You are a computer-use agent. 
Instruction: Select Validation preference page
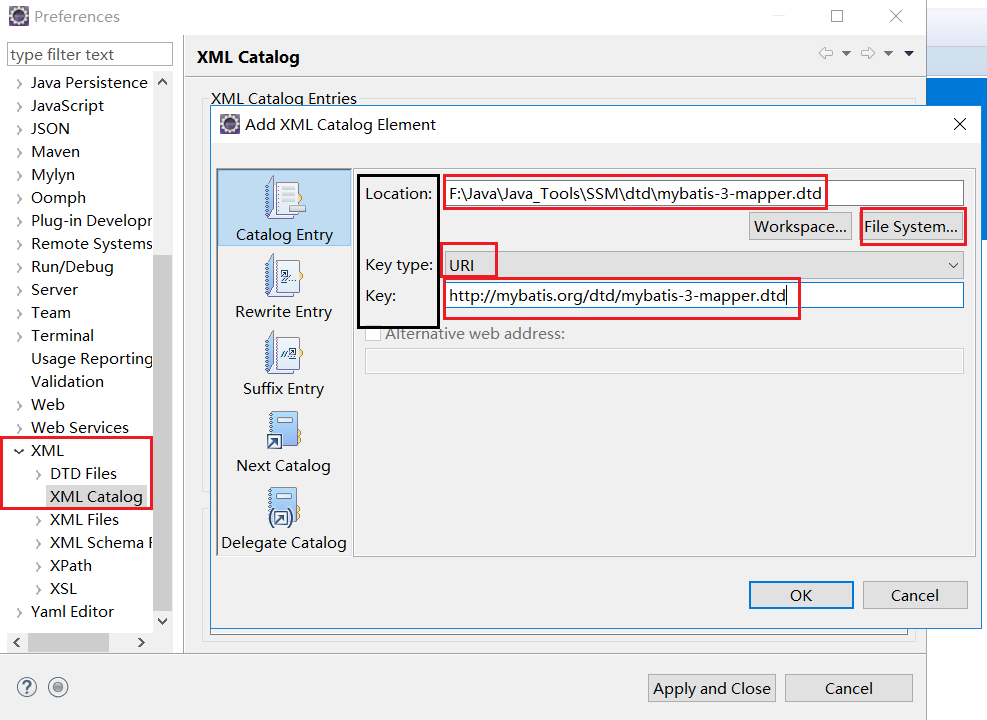pos(67,381)
